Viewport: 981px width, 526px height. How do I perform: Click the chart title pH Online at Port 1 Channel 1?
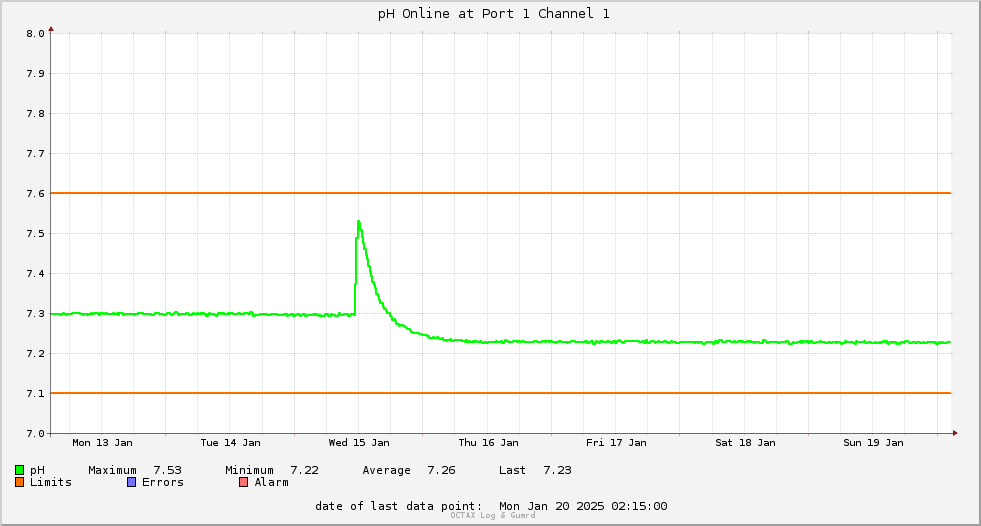pos(494,14)
